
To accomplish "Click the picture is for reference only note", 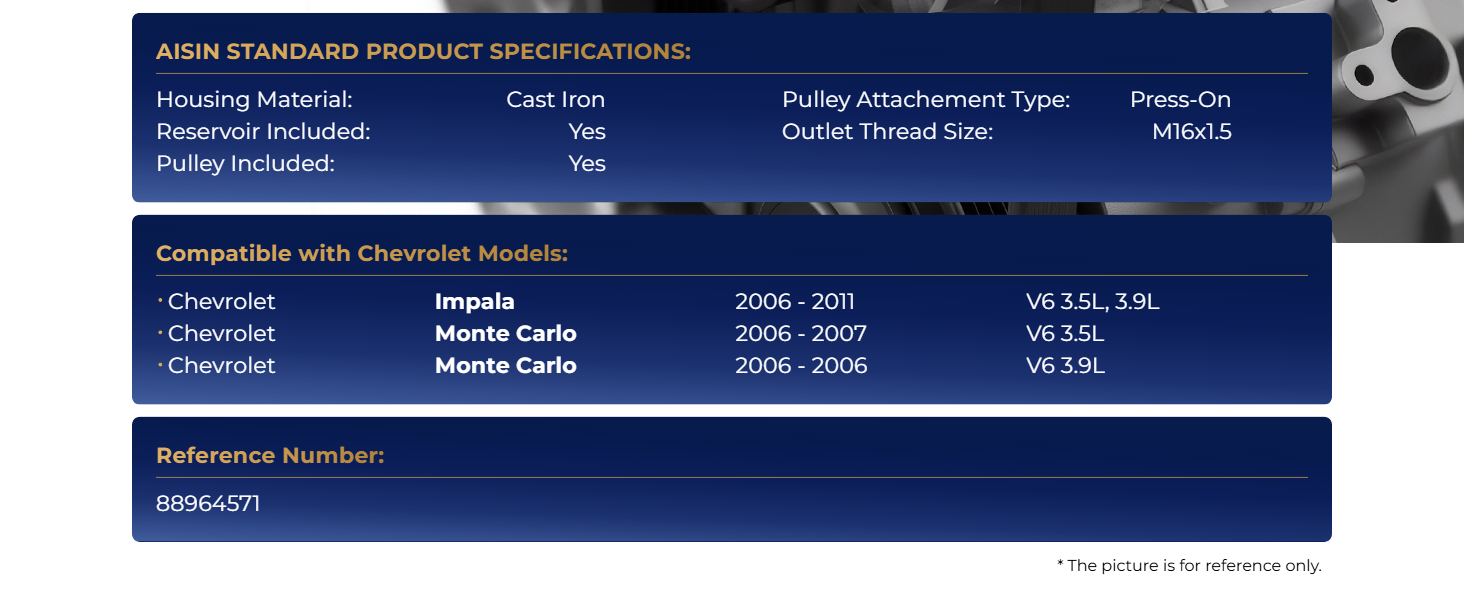I will pyautogui.click(x=1189, y=566).
